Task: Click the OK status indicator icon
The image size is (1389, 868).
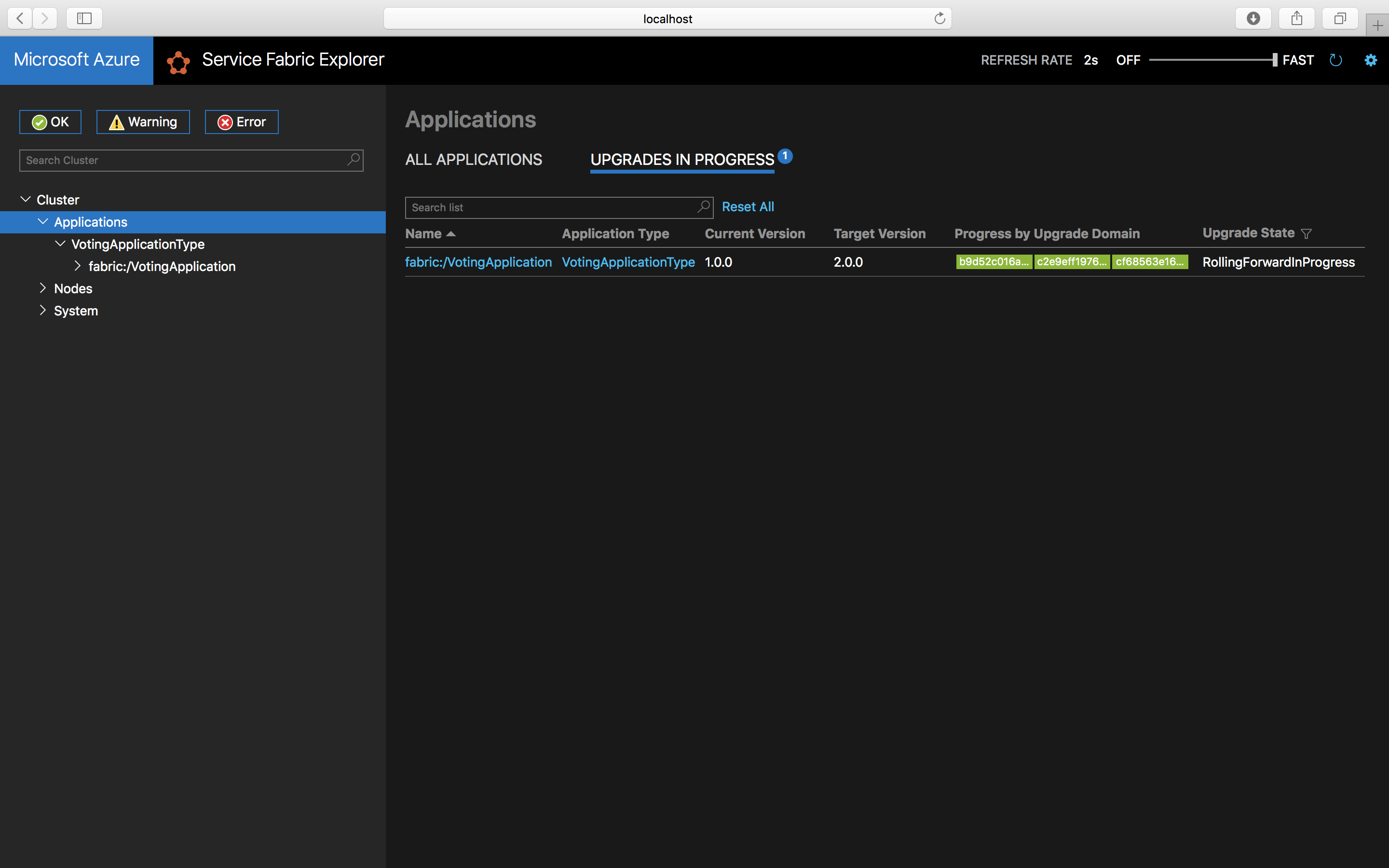Action: (x=40, y=121)
